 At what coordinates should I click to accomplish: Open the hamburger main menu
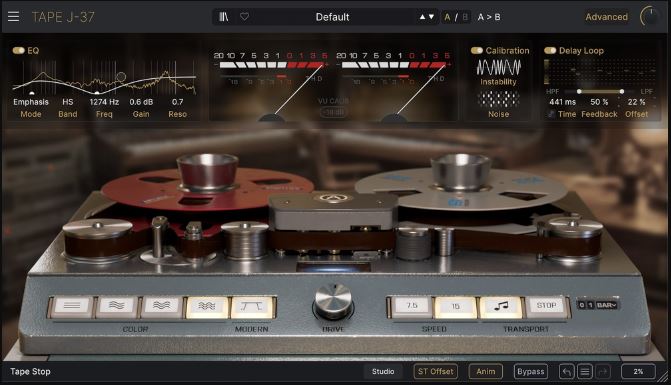[x=13, y=17]
